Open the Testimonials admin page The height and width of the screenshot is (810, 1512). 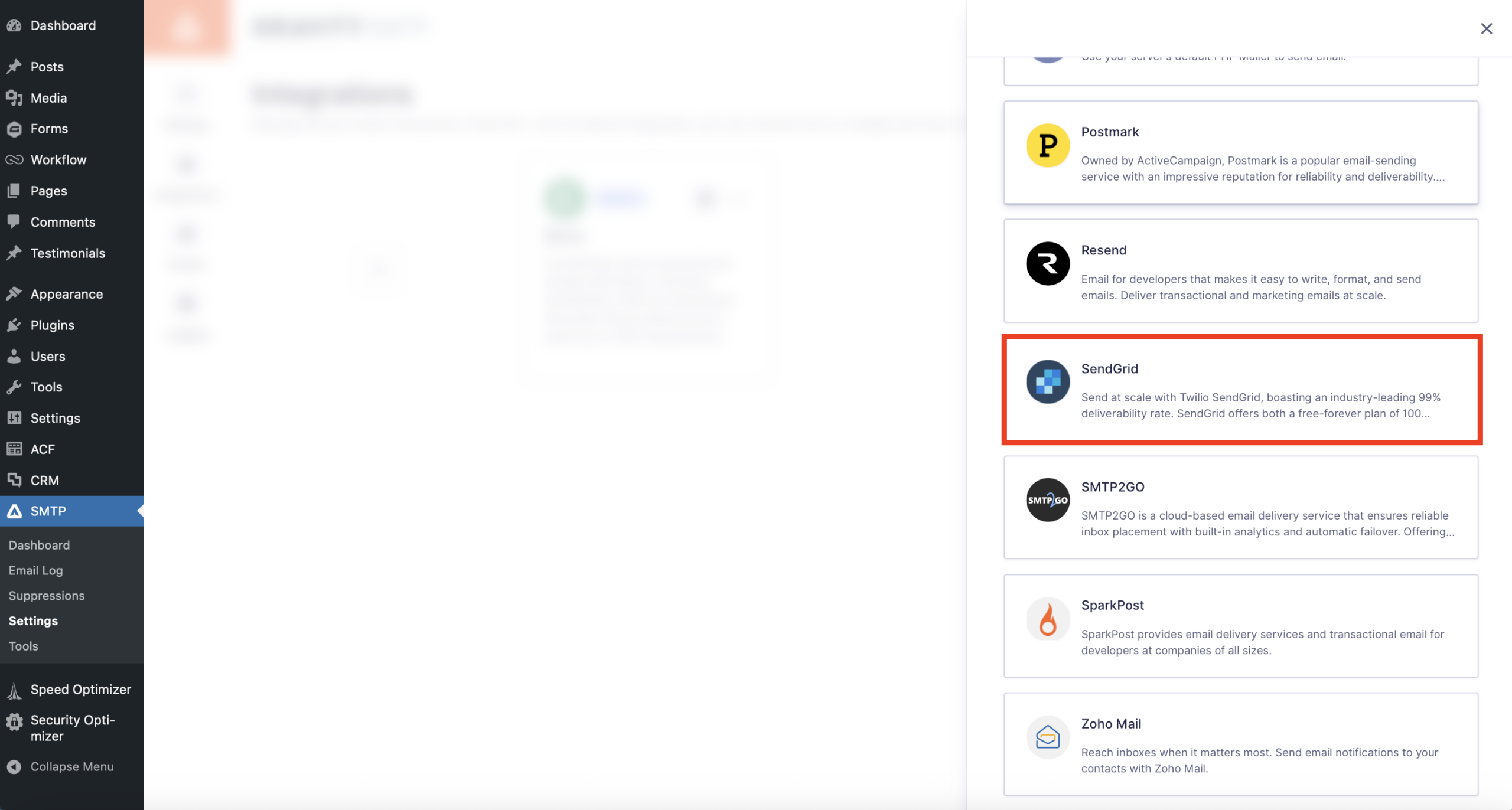pyautogui.click(x=67, y=253)
